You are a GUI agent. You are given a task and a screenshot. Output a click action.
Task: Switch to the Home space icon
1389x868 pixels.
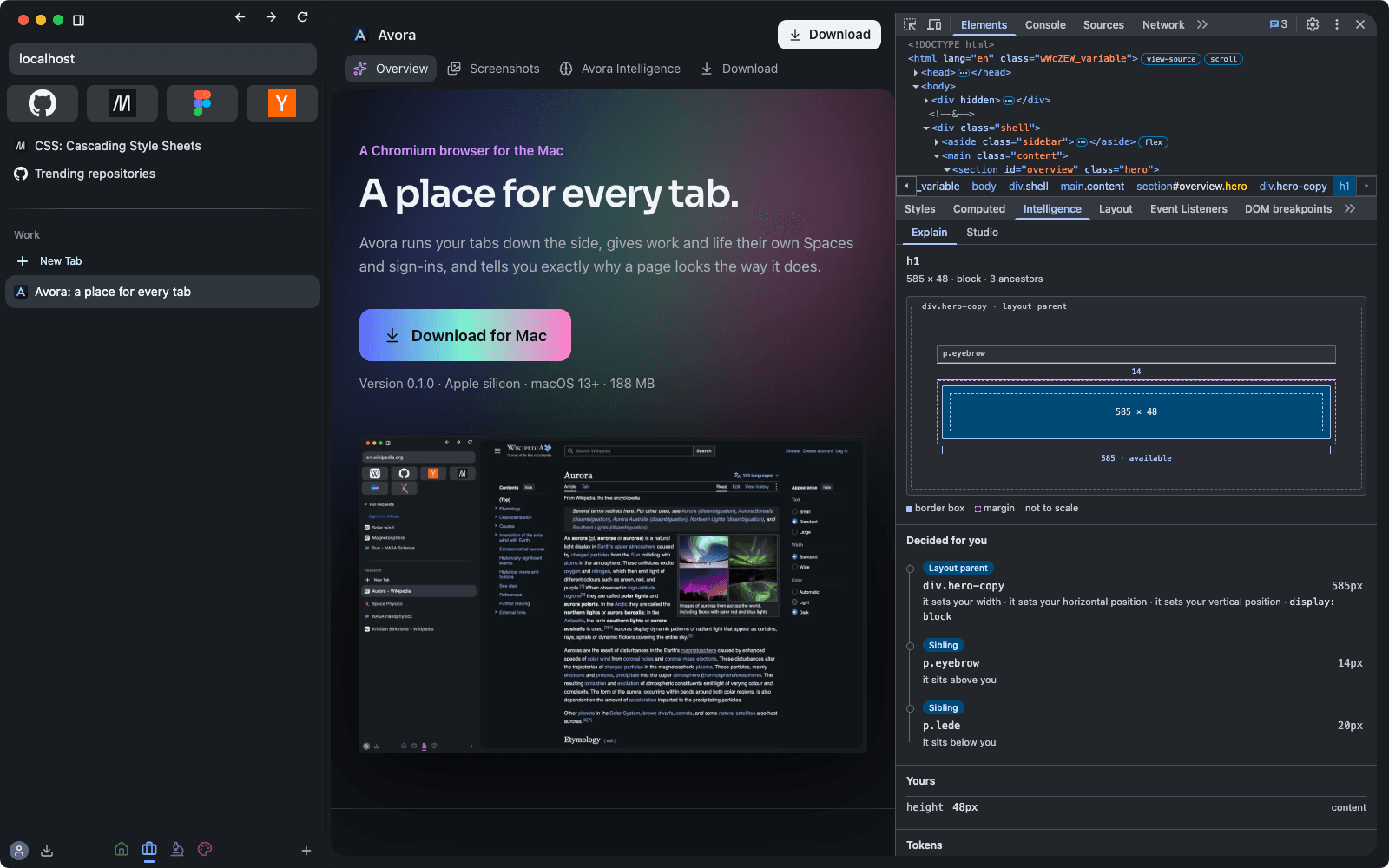(122, 849)
